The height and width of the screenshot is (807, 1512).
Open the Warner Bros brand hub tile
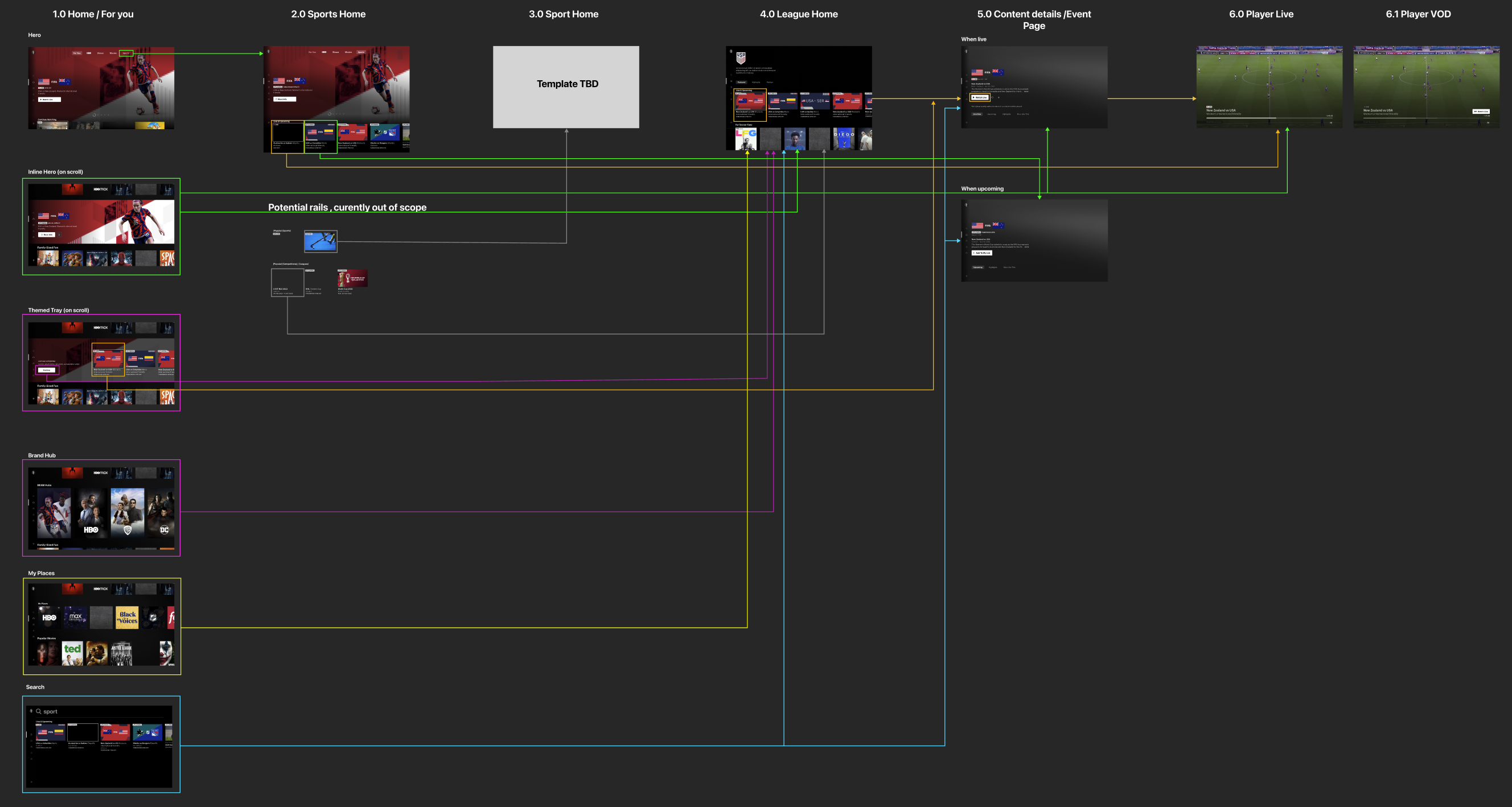coord(128,513)
